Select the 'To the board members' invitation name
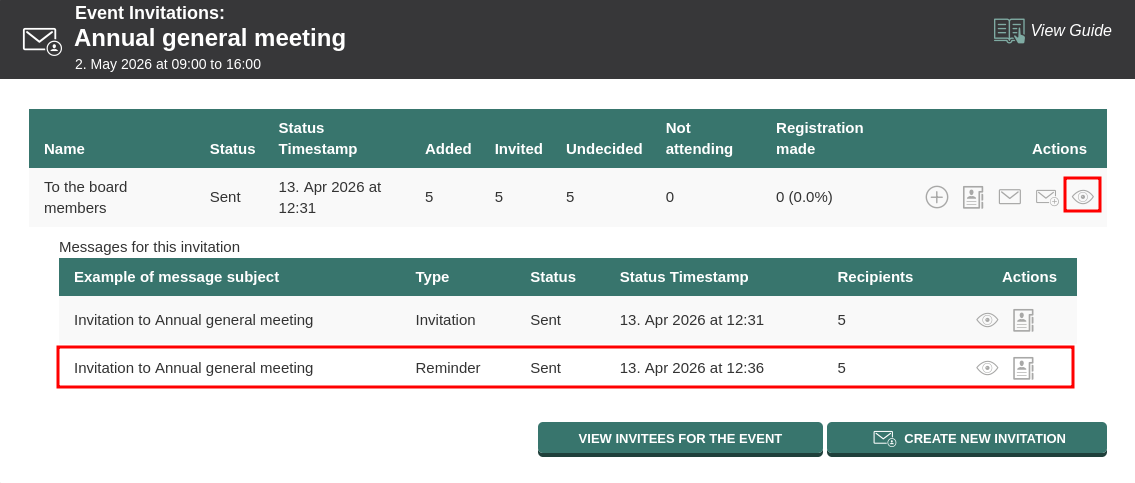 [x=85, y=197]
